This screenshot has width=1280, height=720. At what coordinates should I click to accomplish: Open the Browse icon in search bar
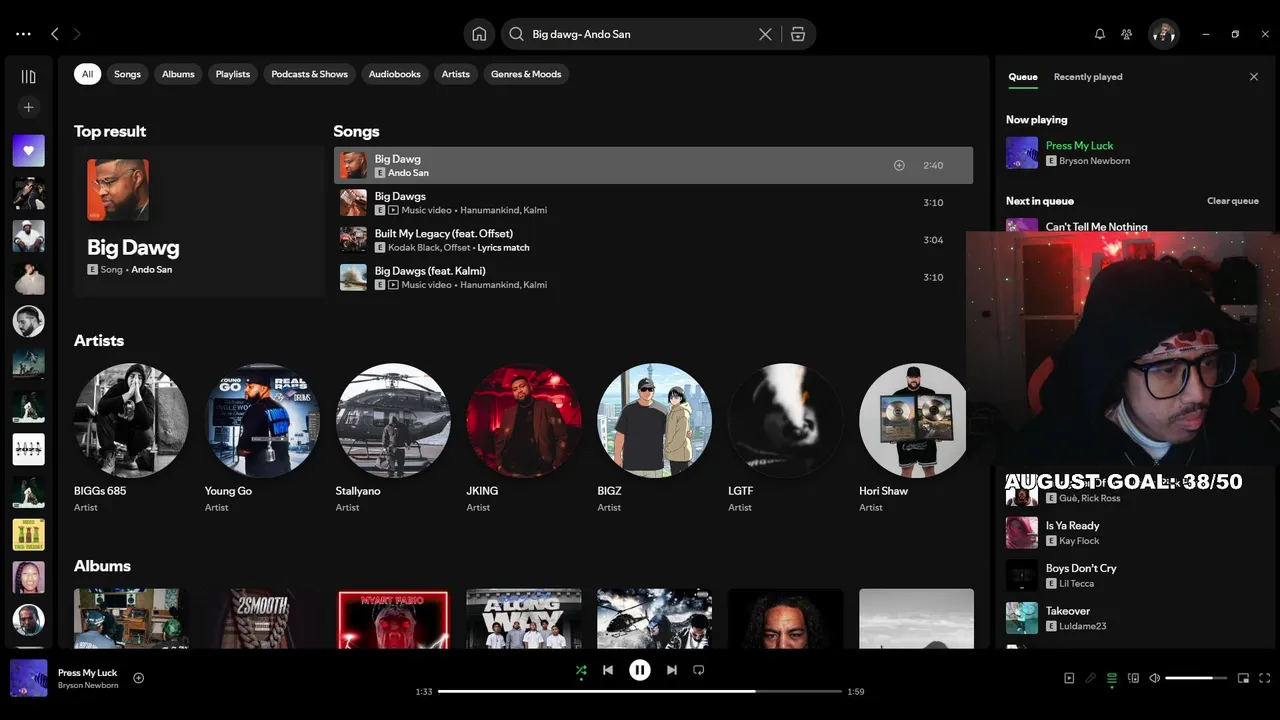(x=798, y=34)
